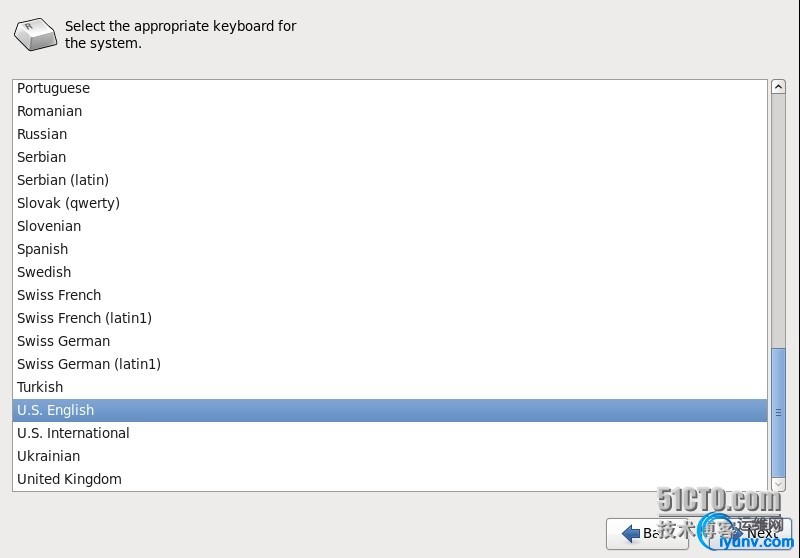This screenshot has width=800, height=558.
Task: Select the highlighted U.S. English entry
Action: [55, 410]
